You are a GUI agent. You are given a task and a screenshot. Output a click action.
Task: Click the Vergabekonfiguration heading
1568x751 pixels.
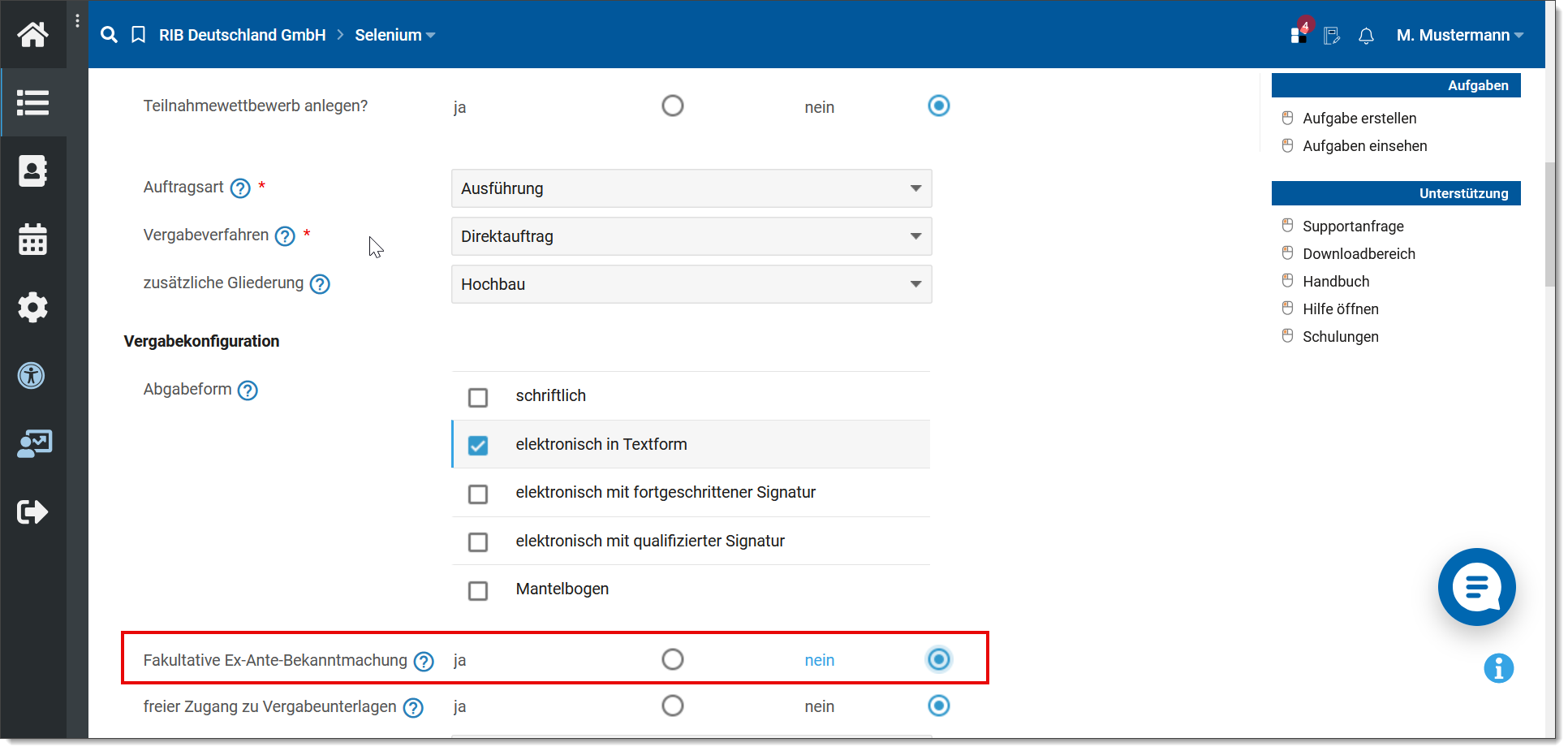pos(201,341)
